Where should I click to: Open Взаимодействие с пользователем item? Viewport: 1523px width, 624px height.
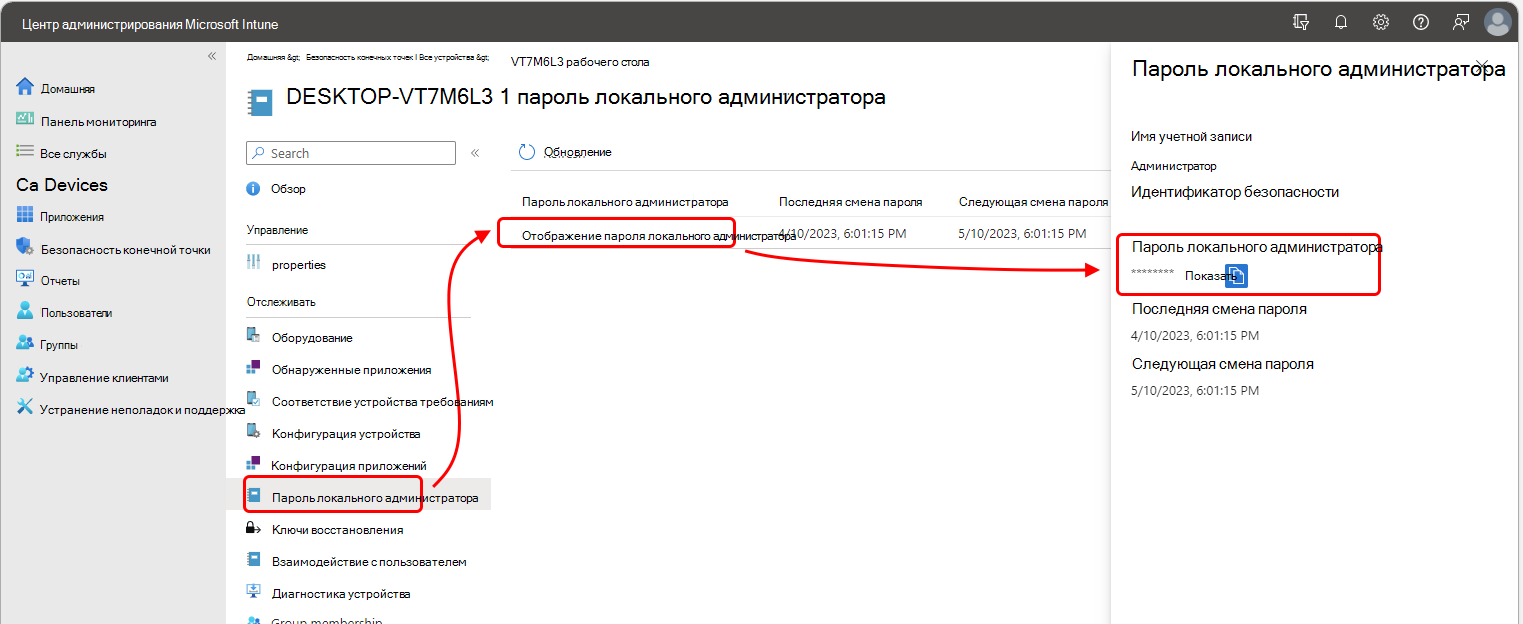369,562
